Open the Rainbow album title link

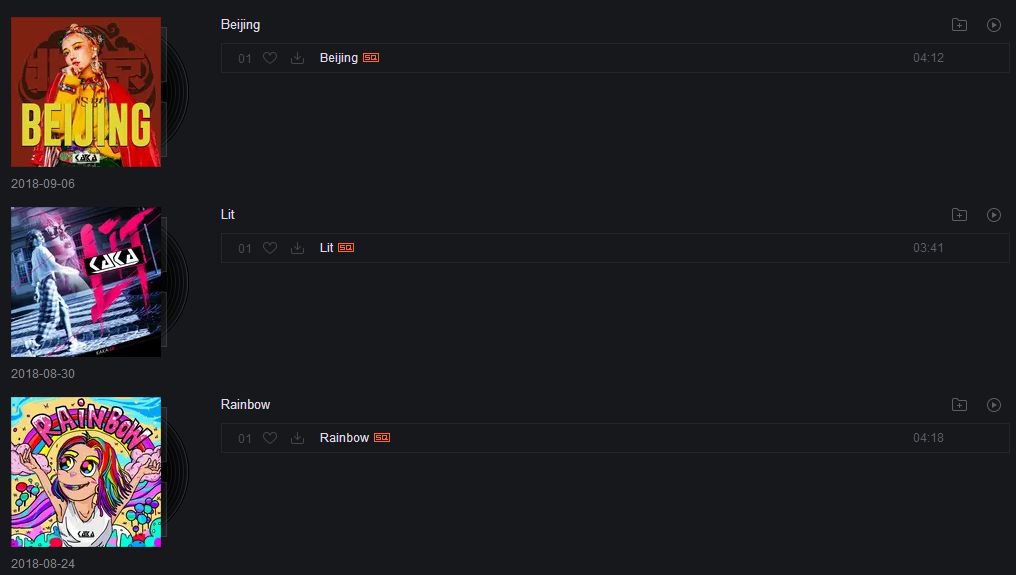(x=246, y=405)
